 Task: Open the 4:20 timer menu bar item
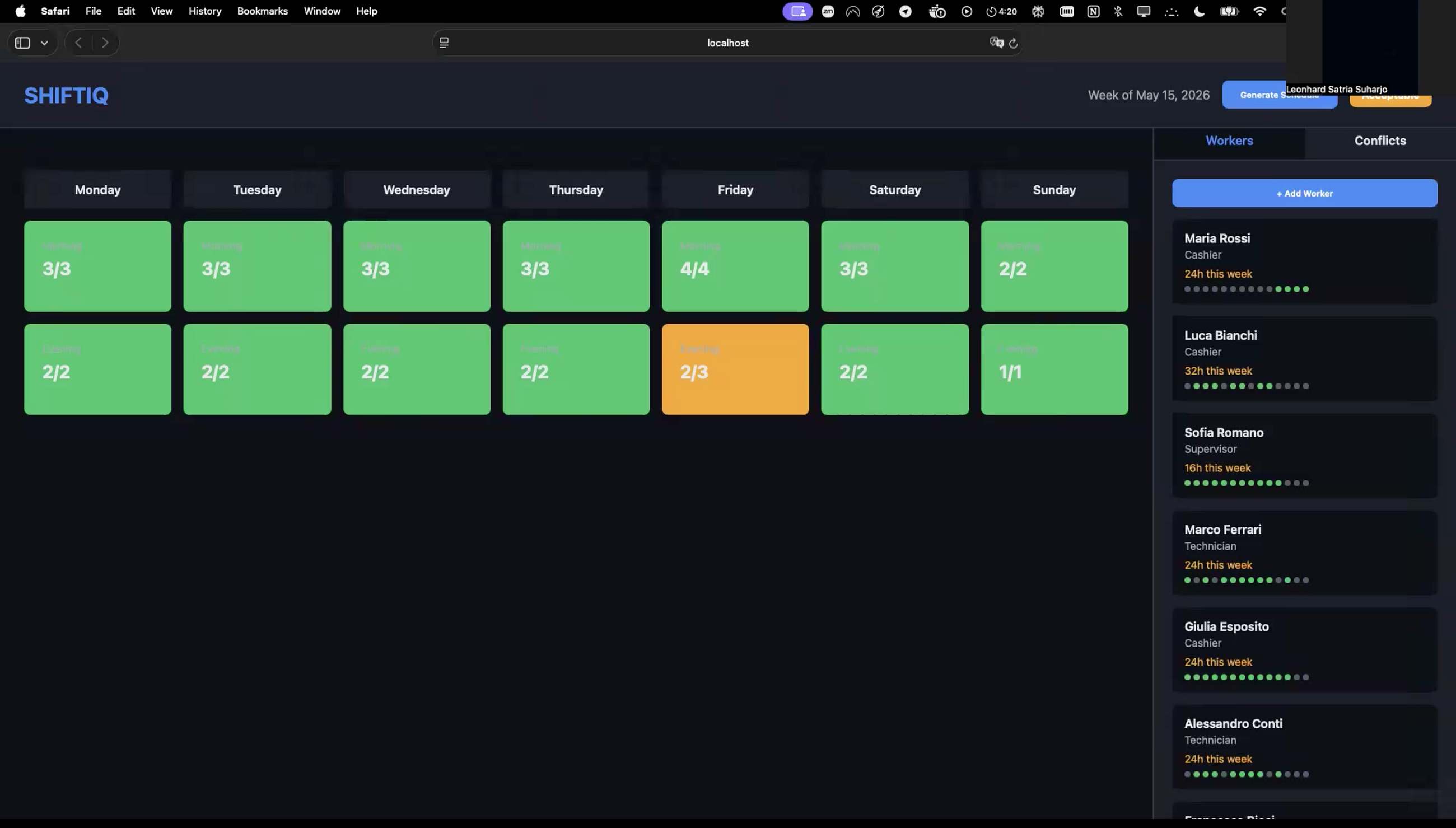[1002, 11]
